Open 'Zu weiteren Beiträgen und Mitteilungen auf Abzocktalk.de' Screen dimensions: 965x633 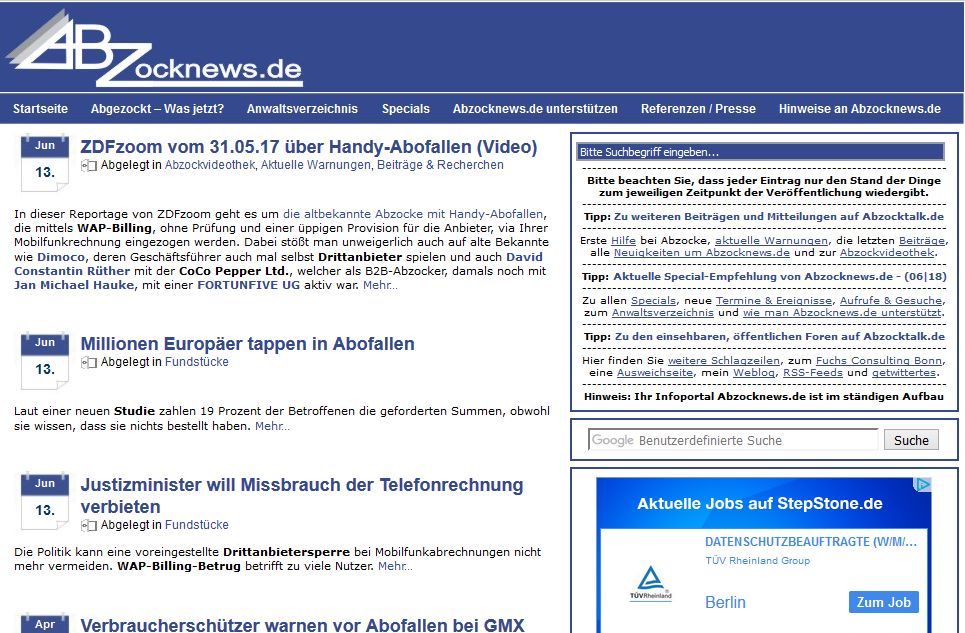779,217
